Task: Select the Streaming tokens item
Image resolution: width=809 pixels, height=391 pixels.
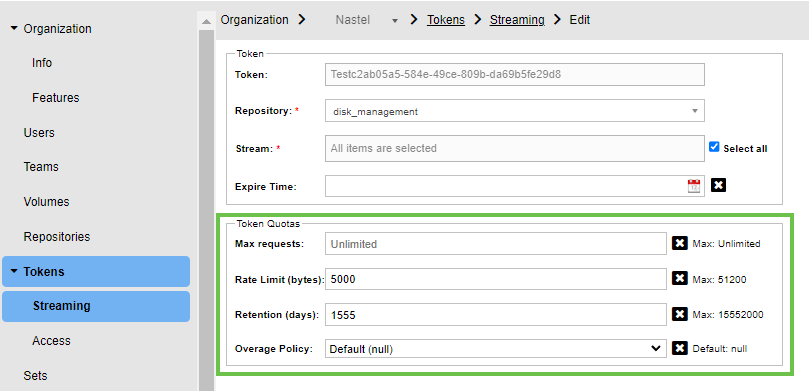Action: (96, 306)
